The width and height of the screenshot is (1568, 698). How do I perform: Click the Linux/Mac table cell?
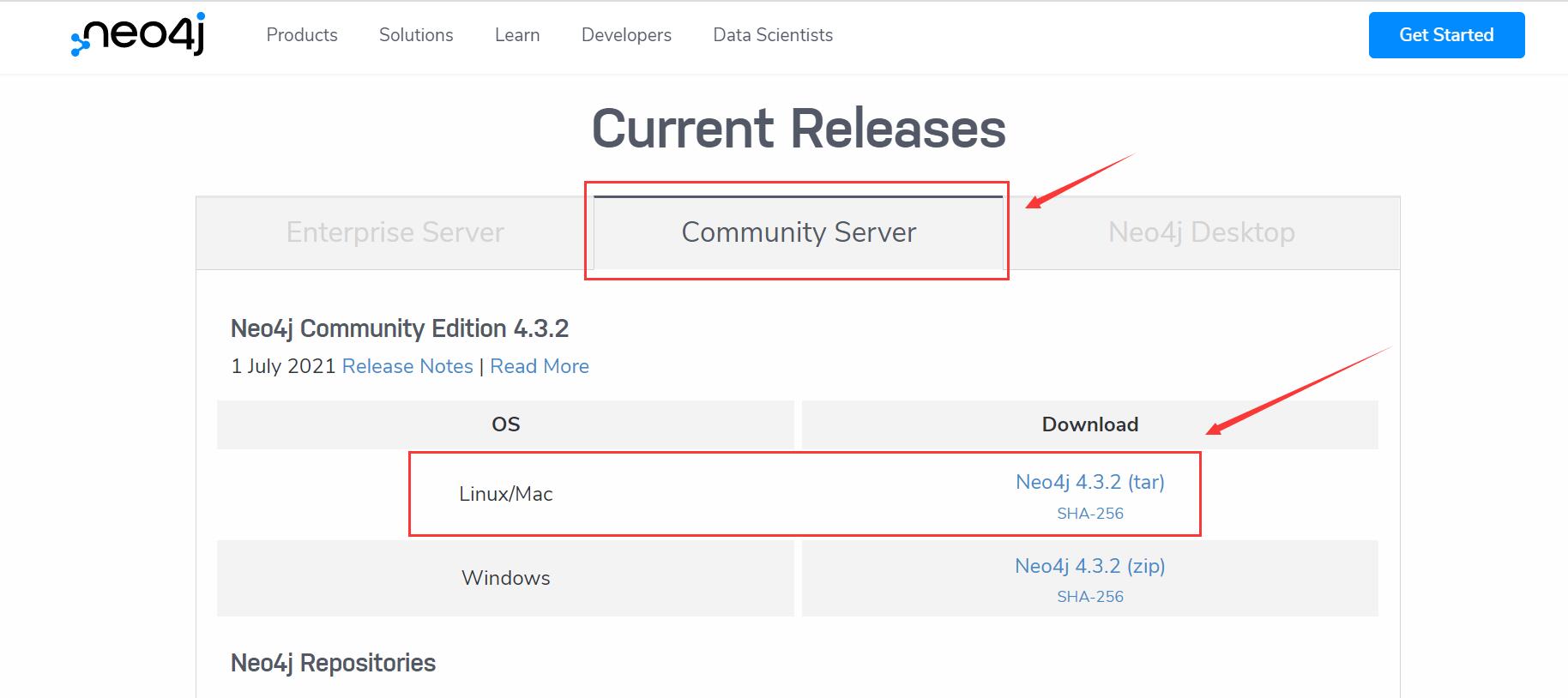point(506,494)
